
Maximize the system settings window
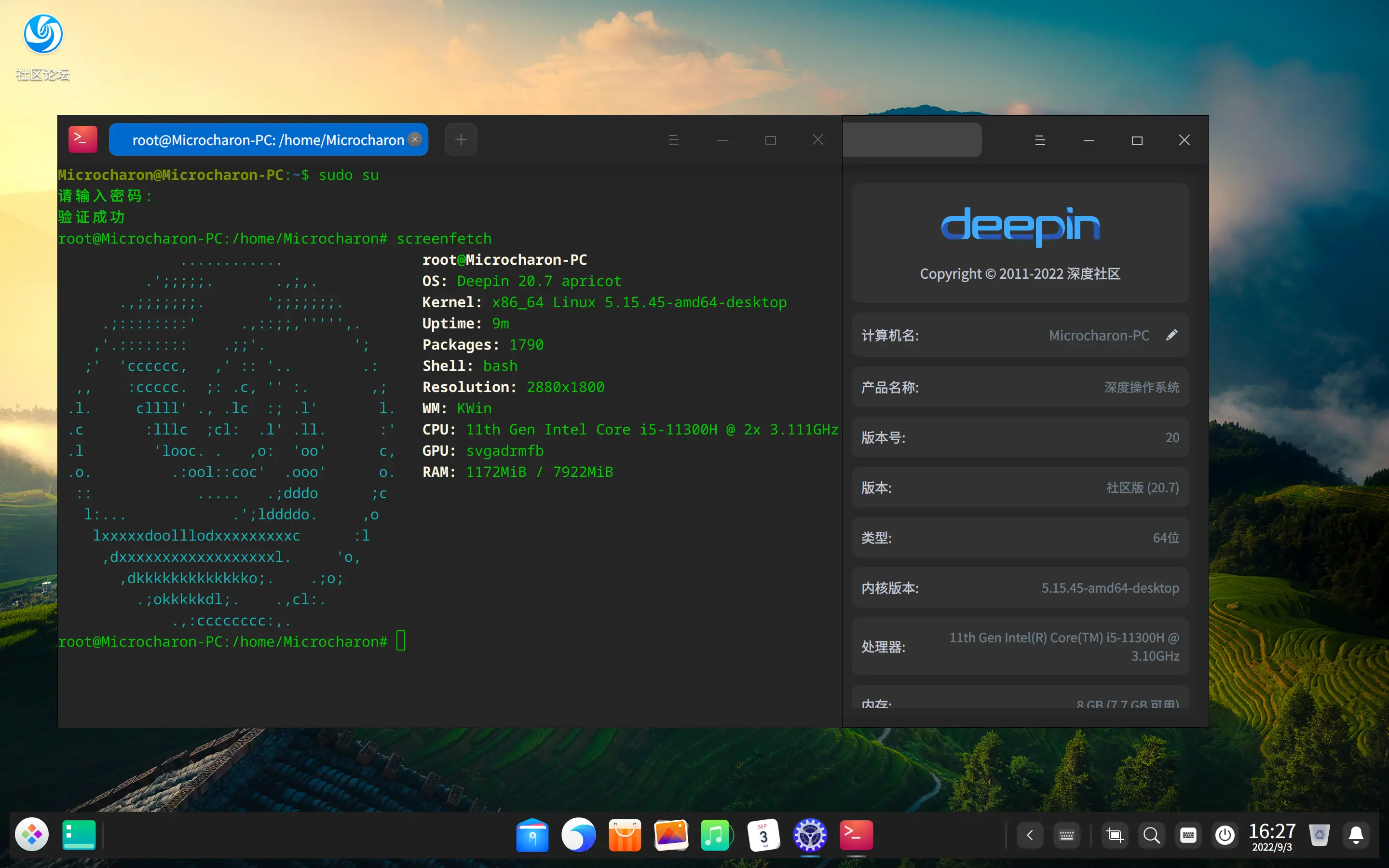pos(1137,141)
